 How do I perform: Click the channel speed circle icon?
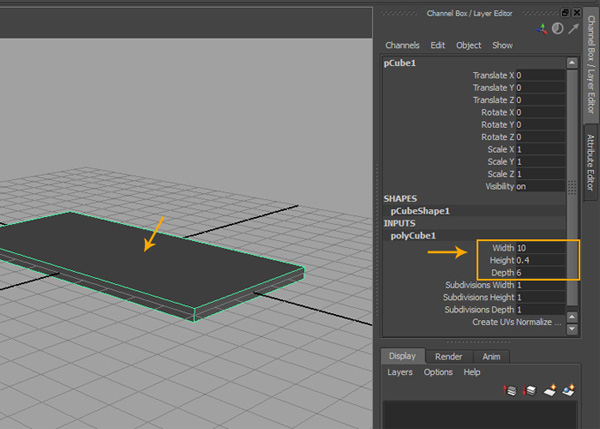click(x=557, y=29)
